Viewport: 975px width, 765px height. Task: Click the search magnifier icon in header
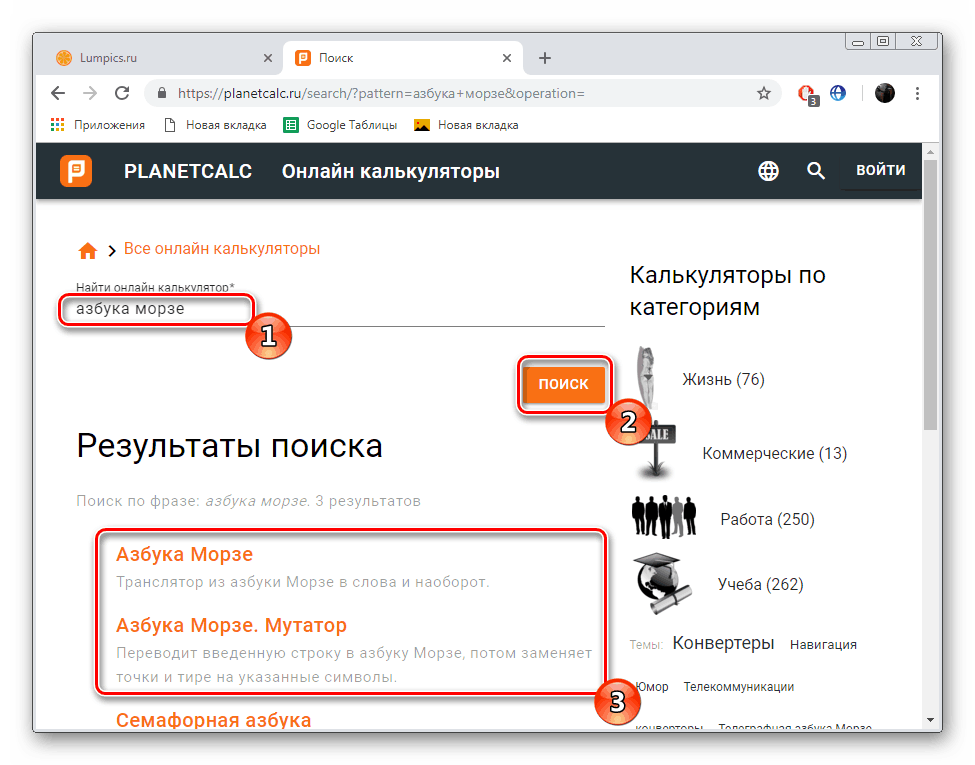tap(816, 171)
